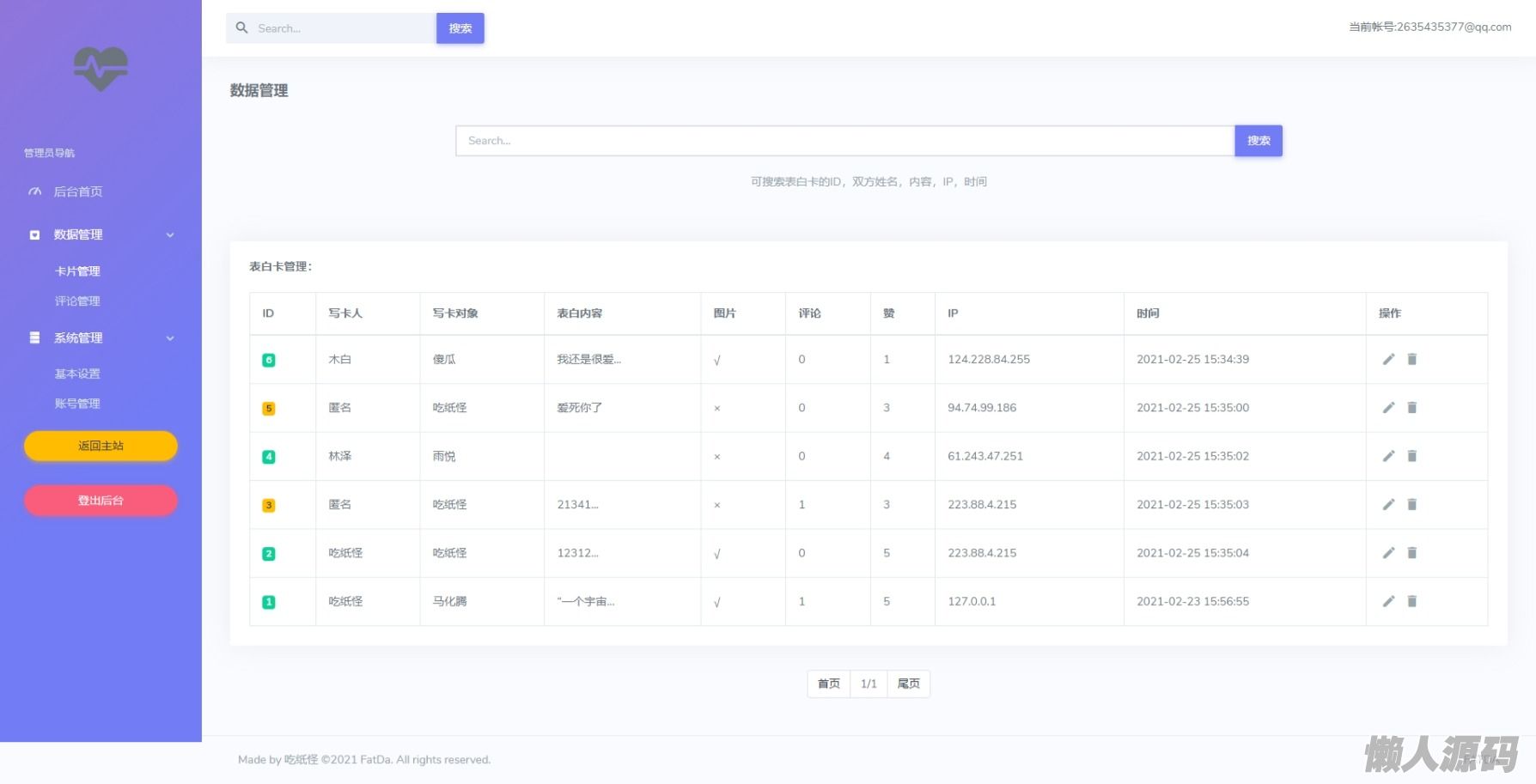Delete the card from 124.228.84.255
This screenshot has width=1536, height=784.
1411,359
